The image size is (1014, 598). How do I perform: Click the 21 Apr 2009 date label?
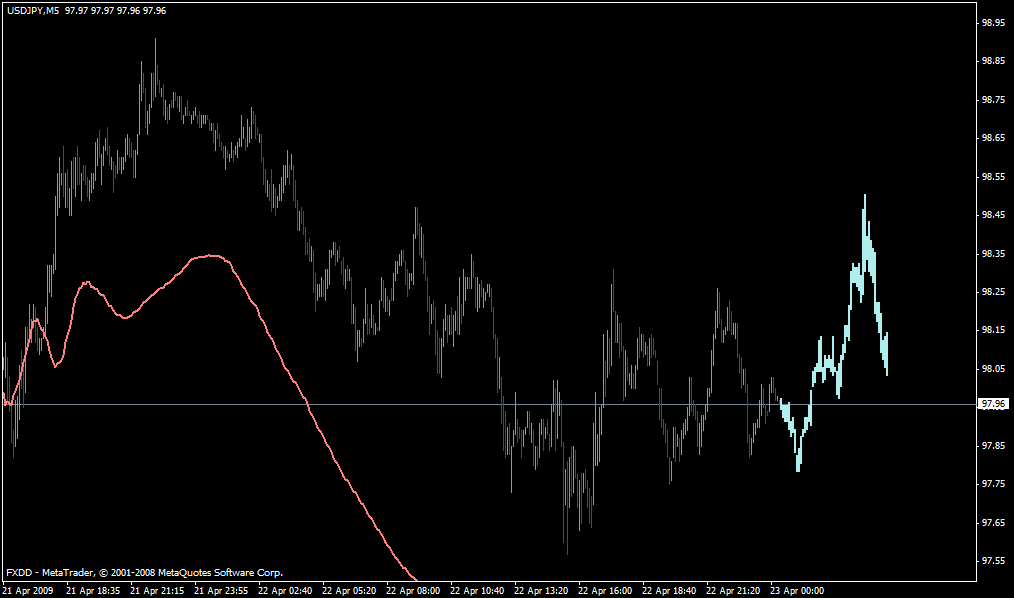click(27, 591)
